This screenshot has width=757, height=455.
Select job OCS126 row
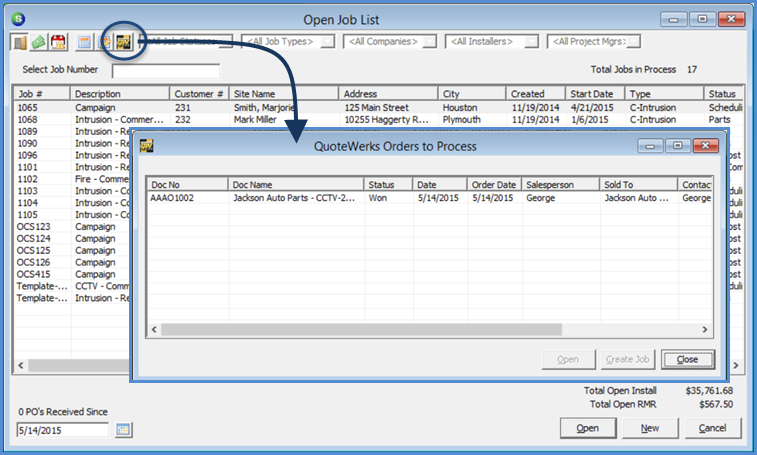pos(72,262)
